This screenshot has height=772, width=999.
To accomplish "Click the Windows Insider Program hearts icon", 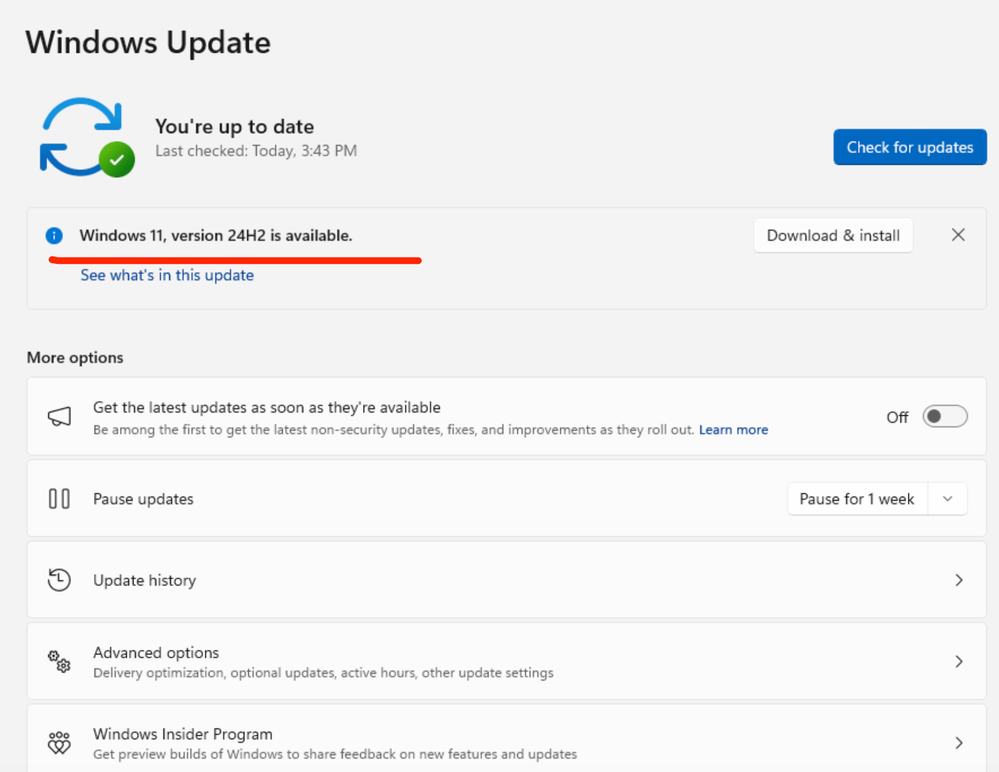I will pos(59,743).
